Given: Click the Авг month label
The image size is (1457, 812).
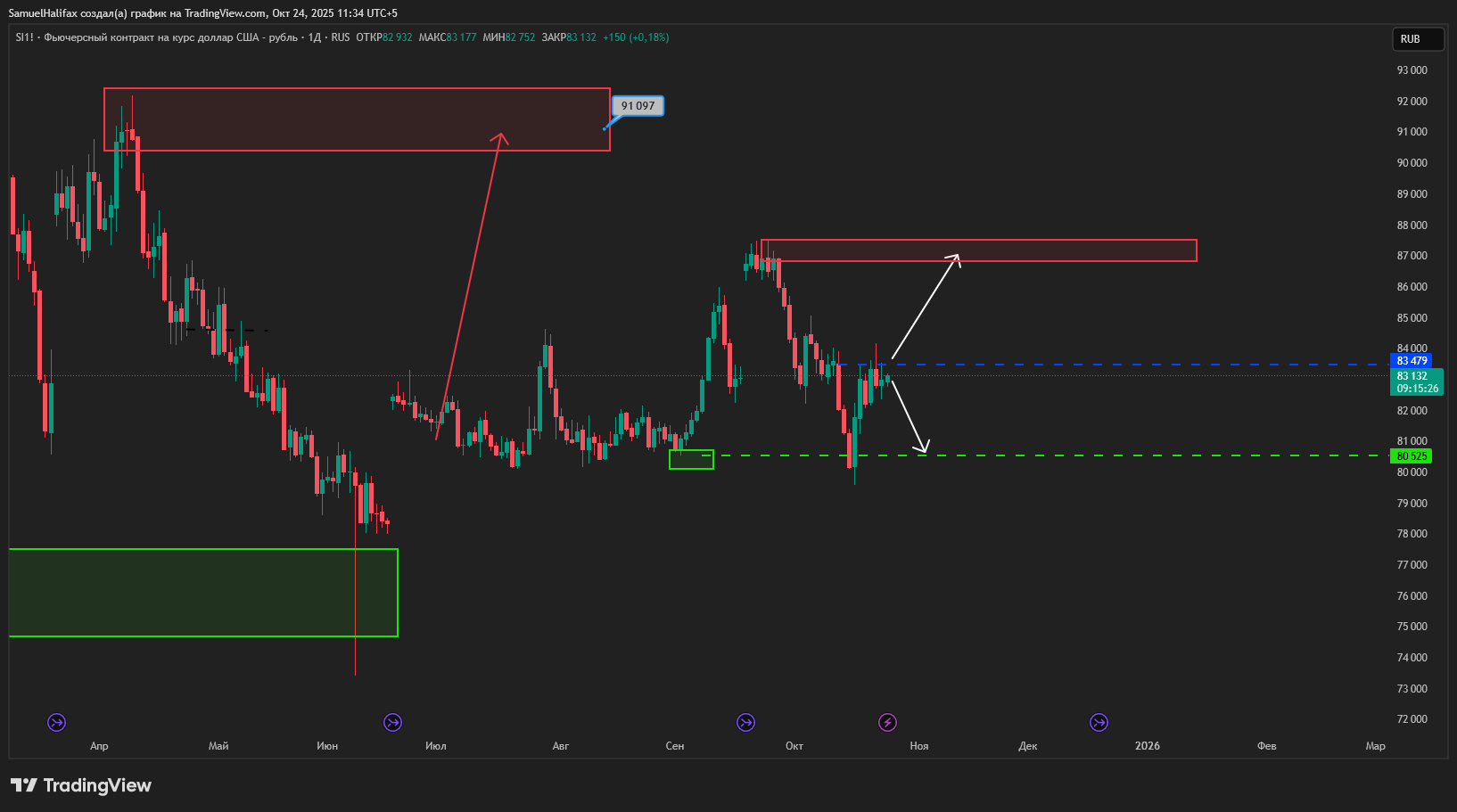Looking at the screenshot, I should point(561,746).
